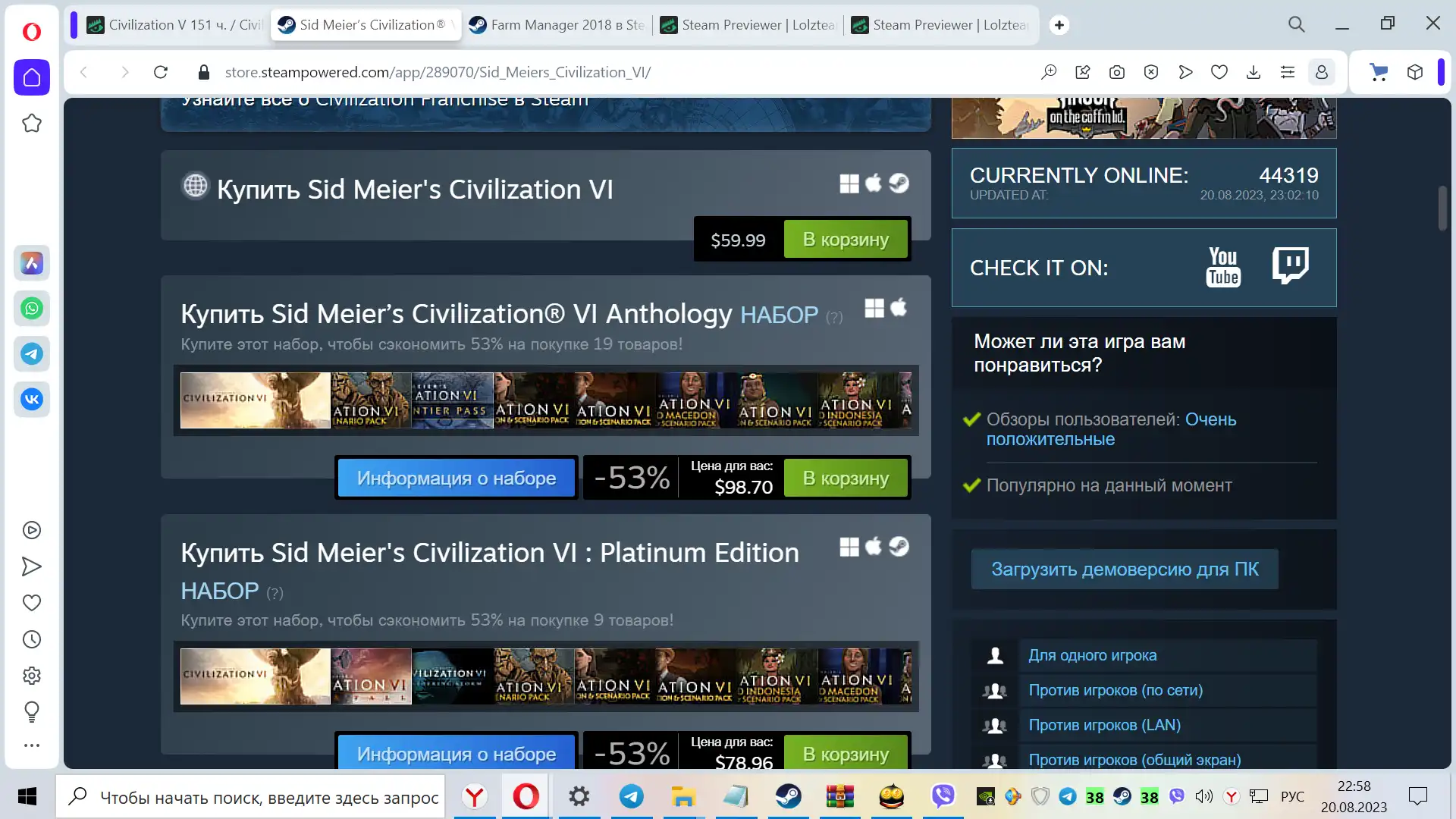Open a new browser tab
Screen dimensions: 1456x819
tap(1059, 25)
